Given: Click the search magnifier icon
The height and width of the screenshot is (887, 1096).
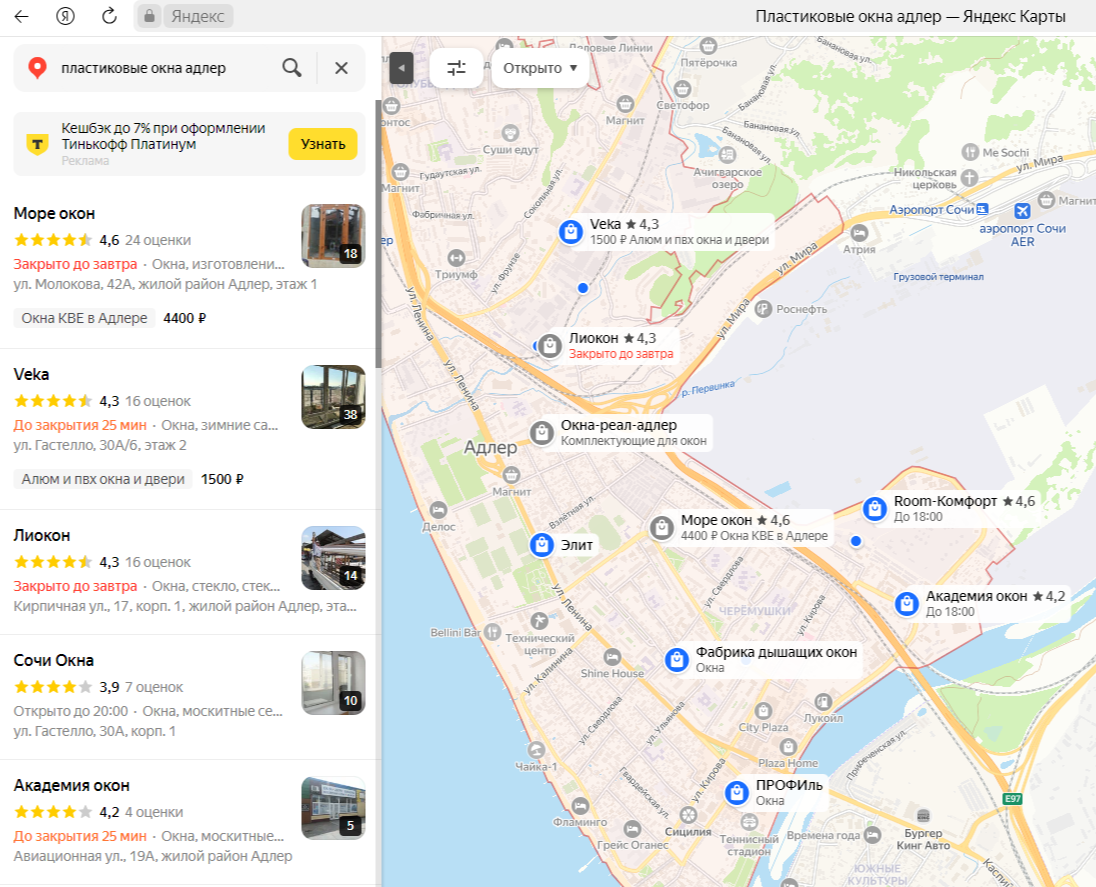Looking at the screenshot, I should [x=291, y=68].
